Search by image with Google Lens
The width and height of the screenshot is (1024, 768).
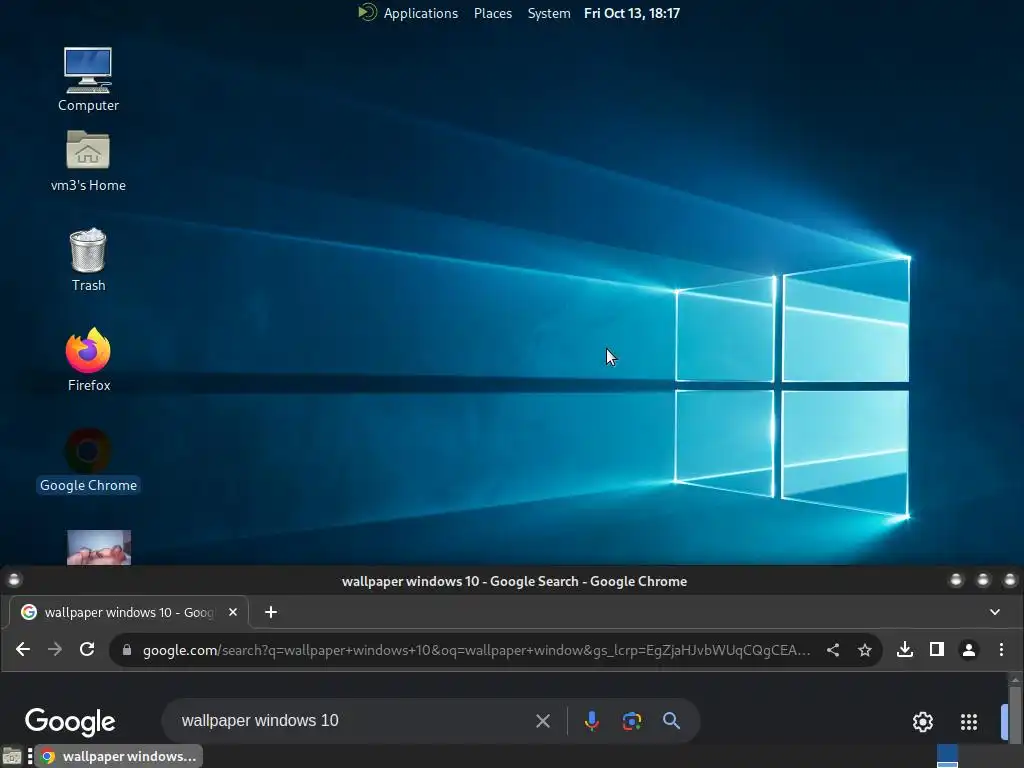pyautogui.click(x=632, y=721)
